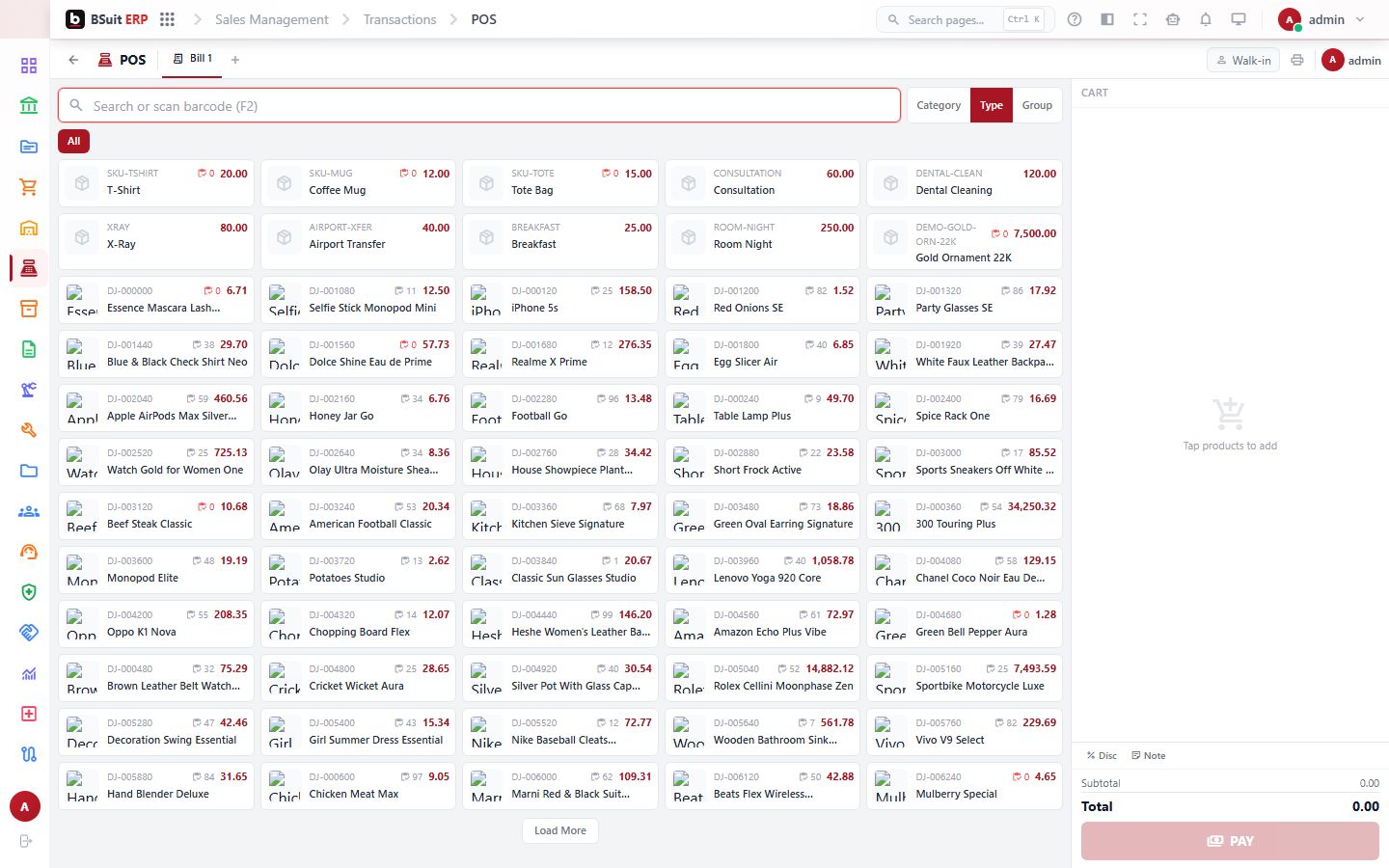Switch product filter to Group

(x=1037, y=105)
